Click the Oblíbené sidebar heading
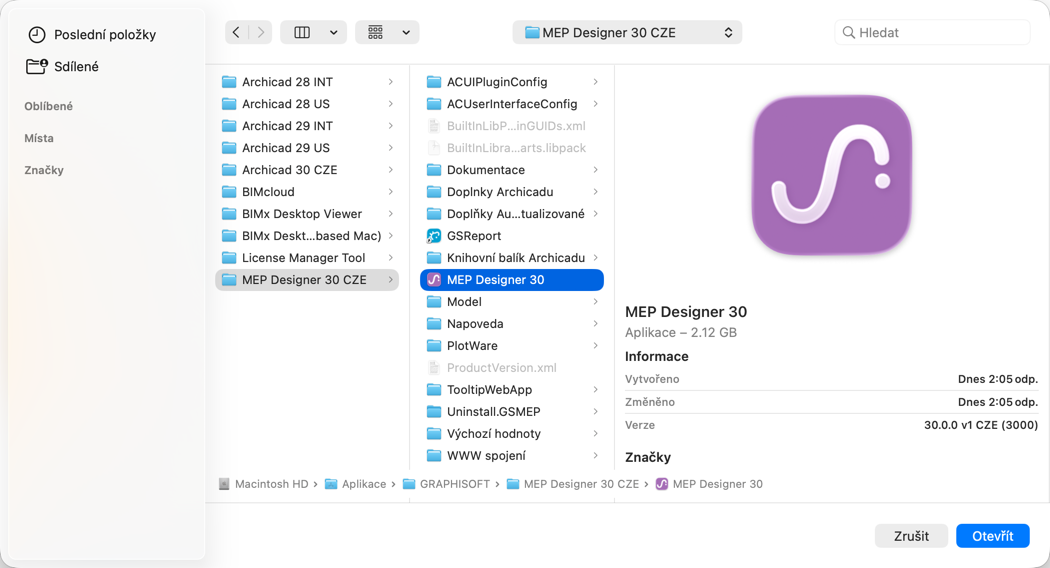The height and width of the screenshot is (568, 1050). 48,106
